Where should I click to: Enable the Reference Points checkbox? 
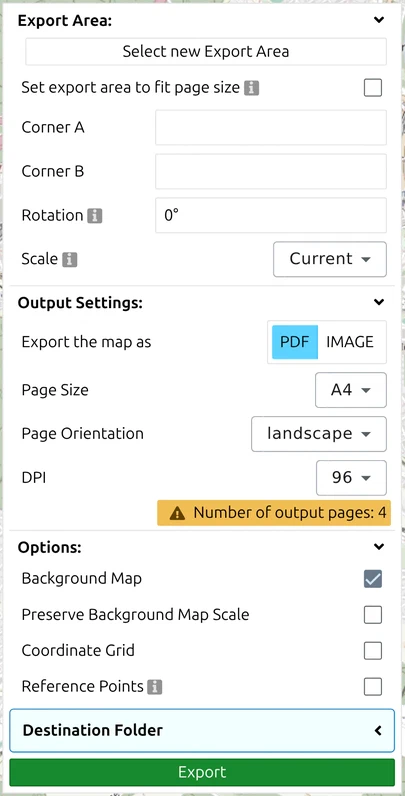click(373, 687)
